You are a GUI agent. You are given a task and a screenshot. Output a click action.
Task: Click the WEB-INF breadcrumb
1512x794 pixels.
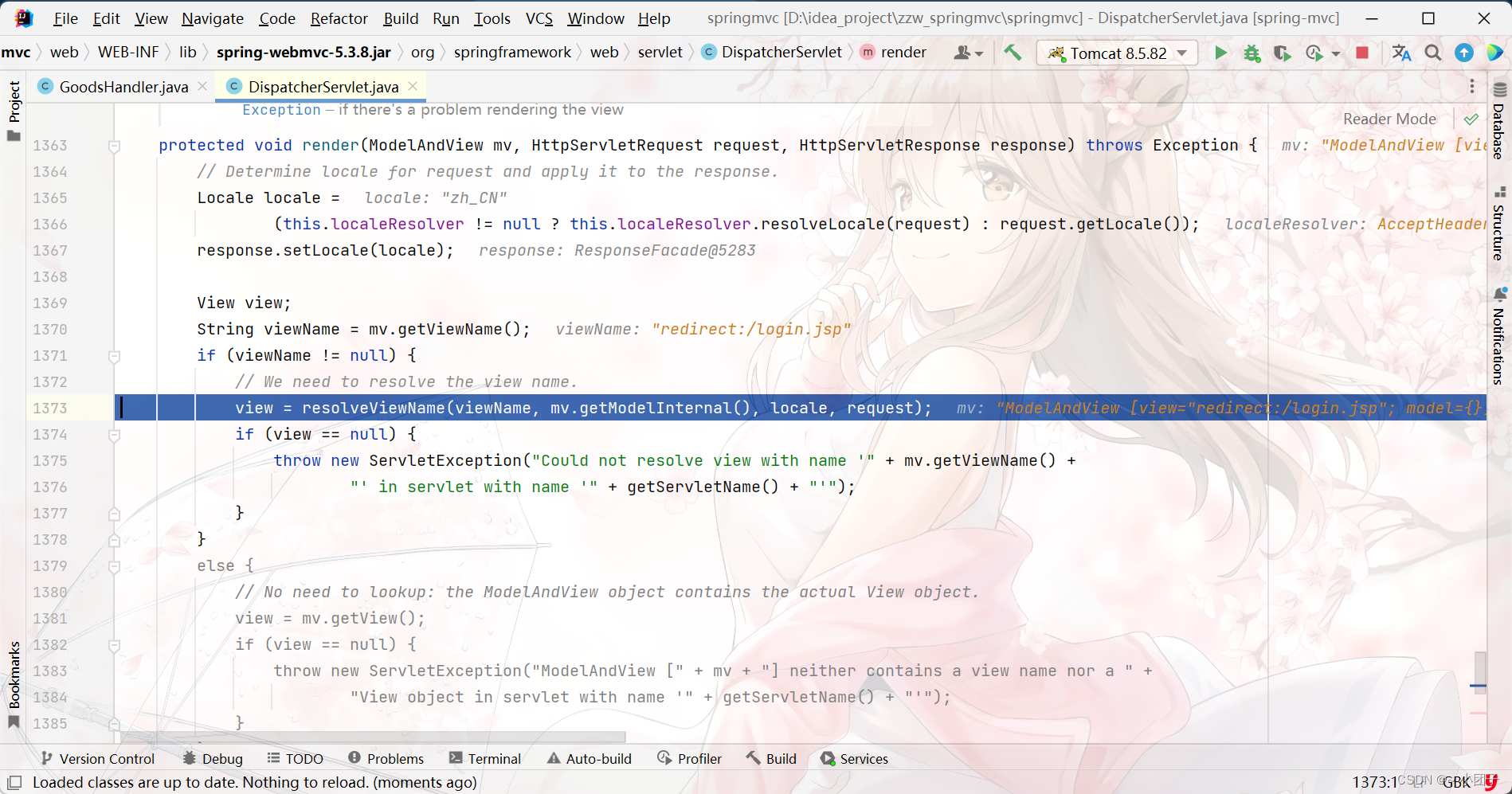[x=128, y=52]
